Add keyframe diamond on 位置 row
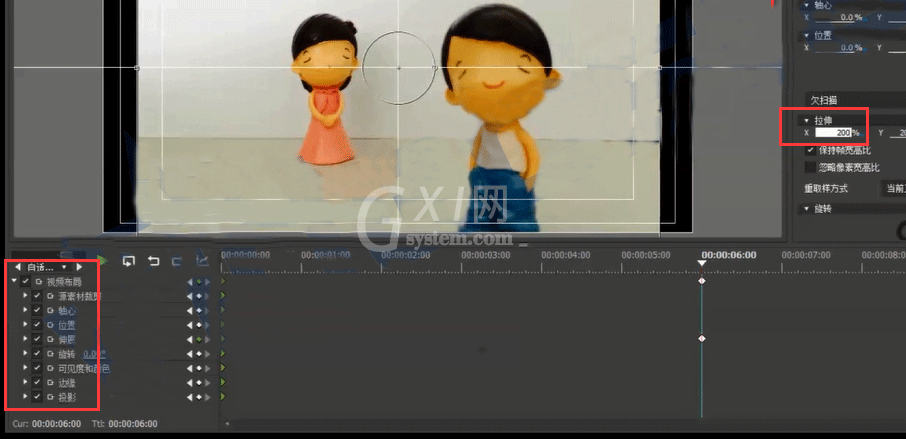The height and width of the screenshot is (439, 906). 198,325
